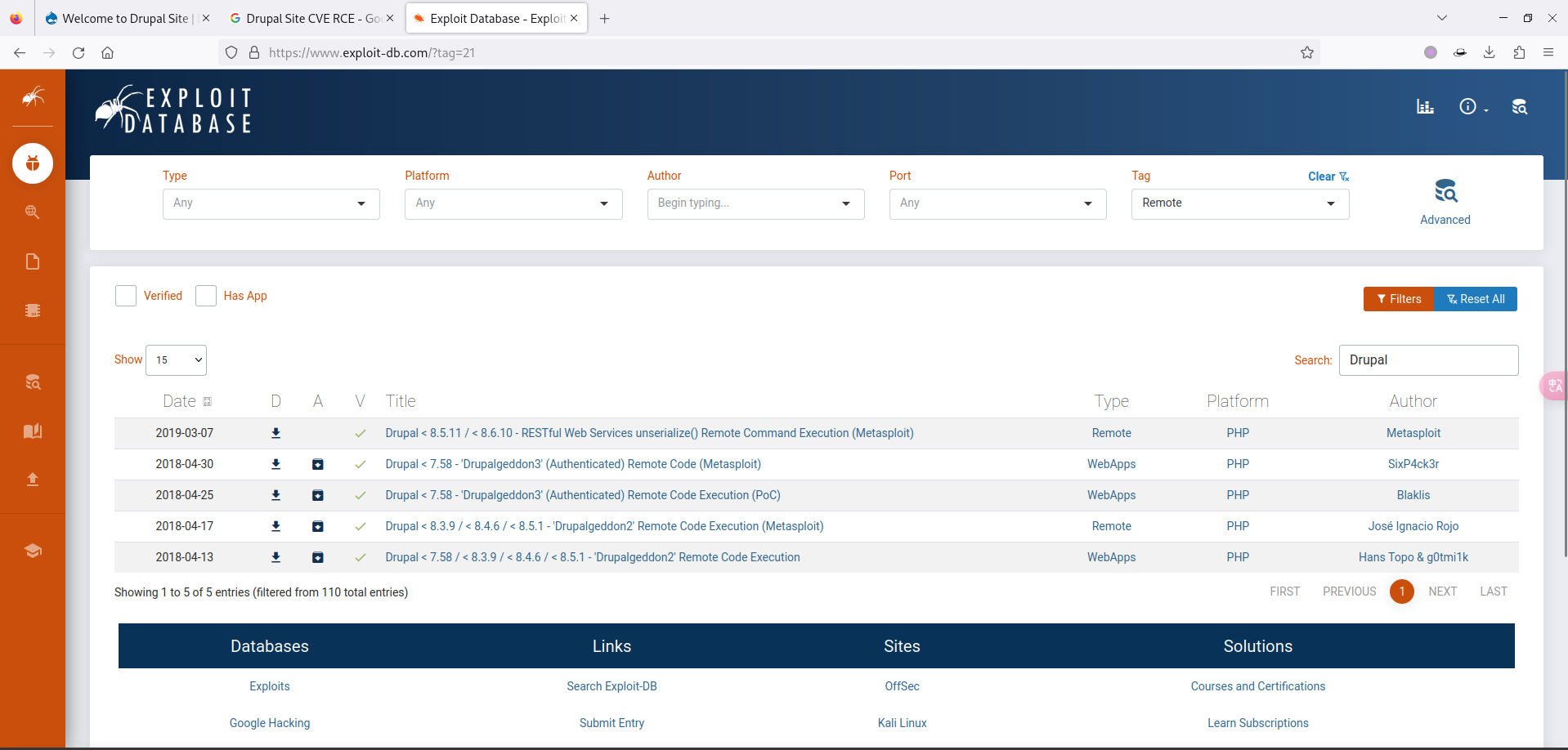This screenshot has width=1568, height=750.
Task: Open the Google Hacking footer link
Action: coord(270,723)
